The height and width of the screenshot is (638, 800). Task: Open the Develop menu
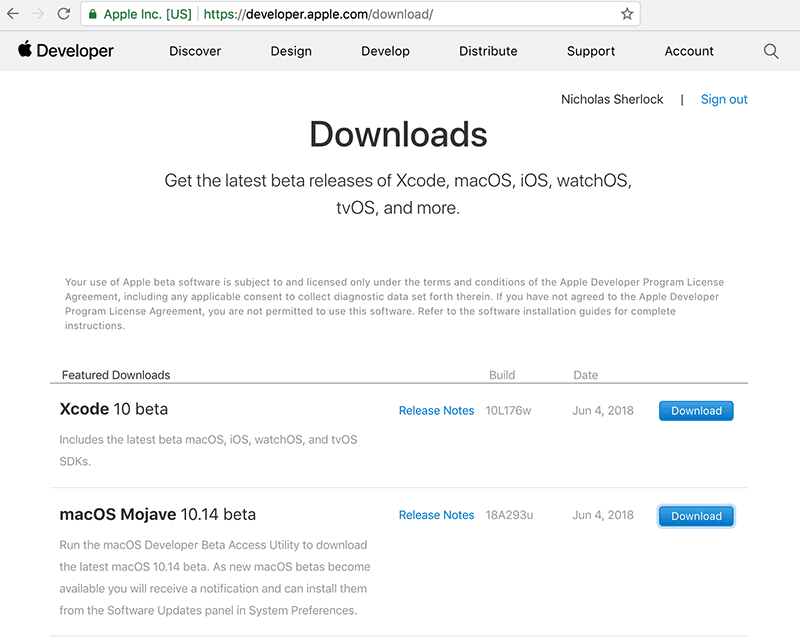click(x=385, y=51)
